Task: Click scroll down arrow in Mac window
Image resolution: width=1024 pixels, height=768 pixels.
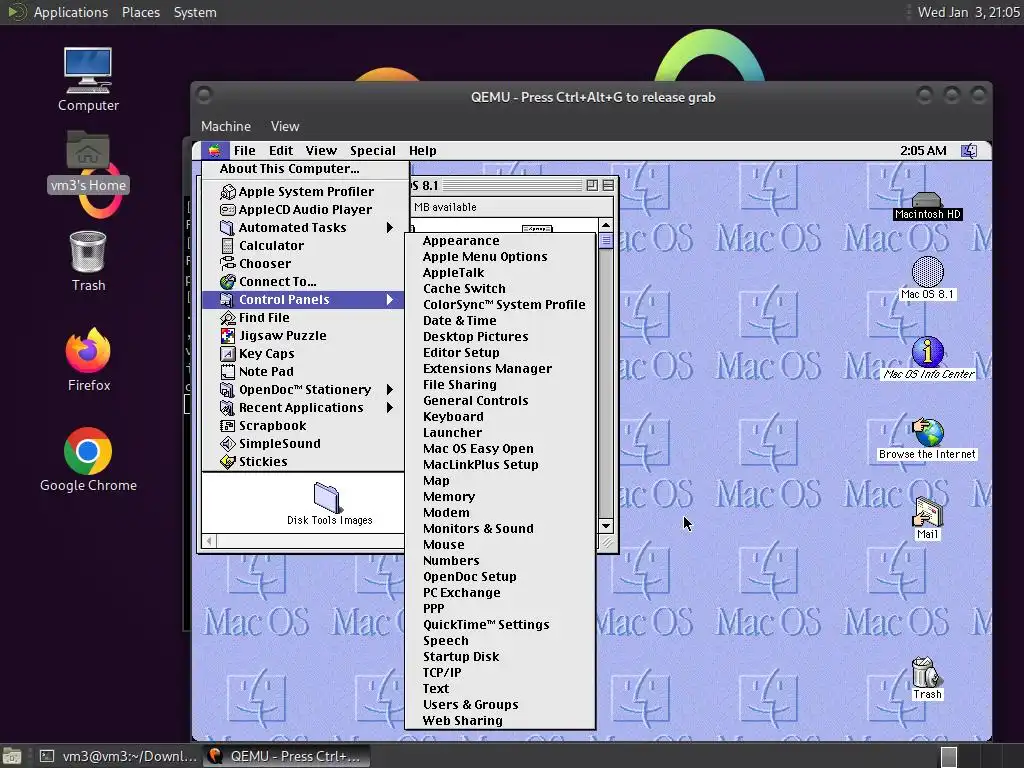Action: point(606,526)
